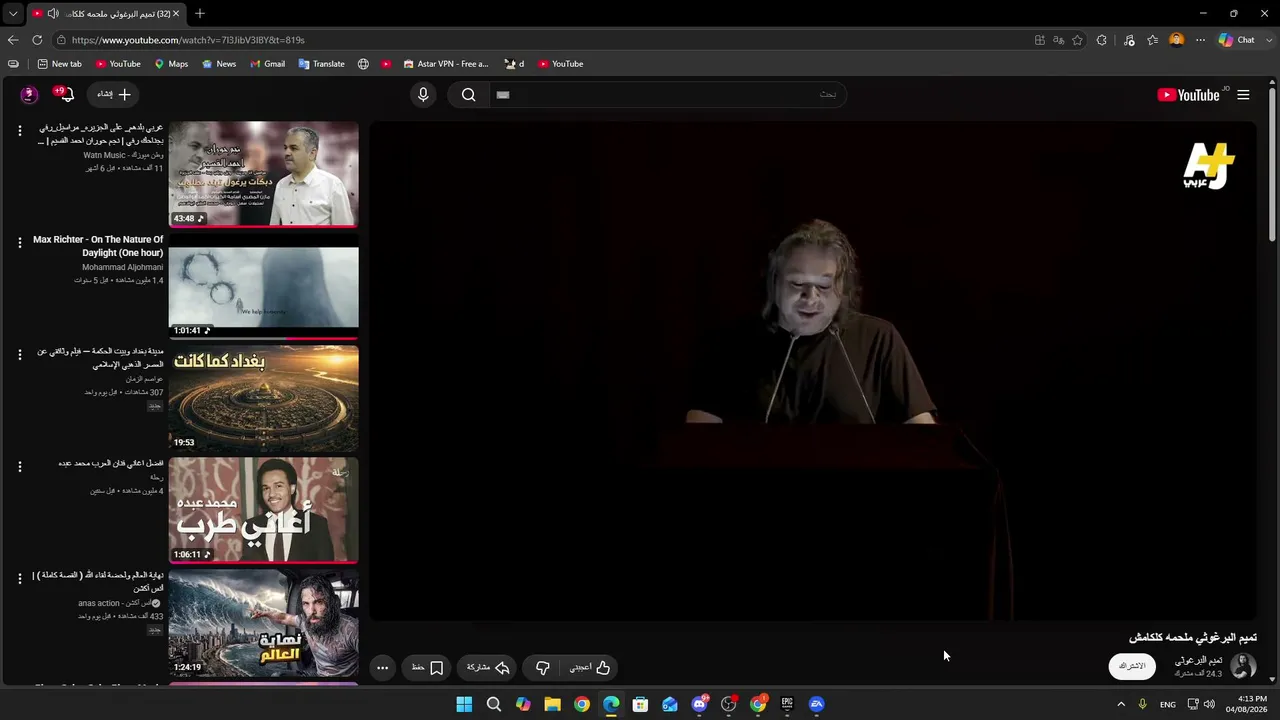Open a new browser tab

pyautogui.click(x=200, y=14)
